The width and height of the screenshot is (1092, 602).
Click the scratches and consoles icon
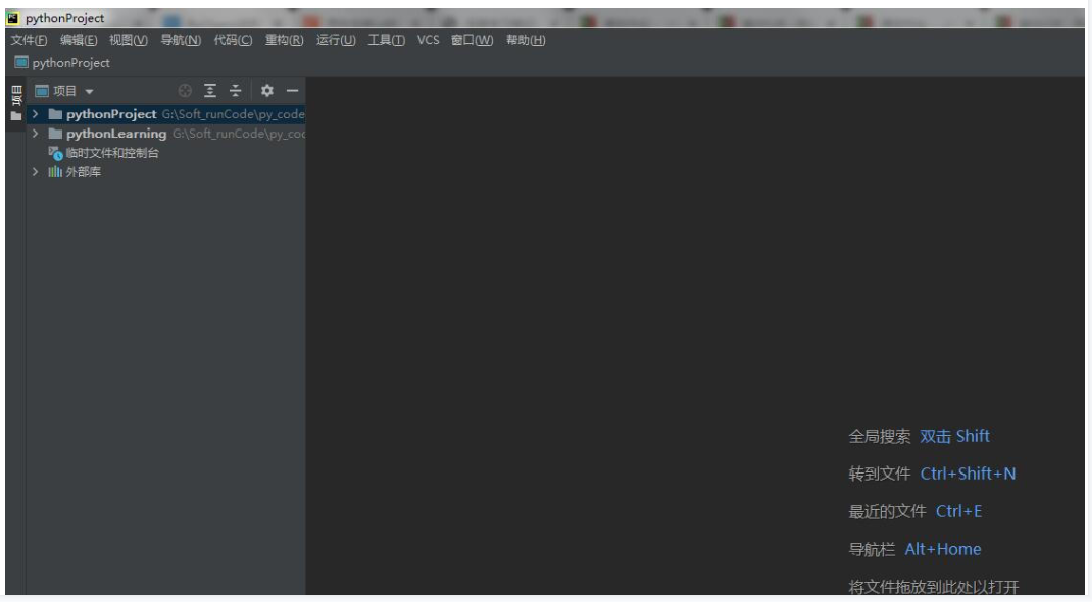[x=55, y=153]
